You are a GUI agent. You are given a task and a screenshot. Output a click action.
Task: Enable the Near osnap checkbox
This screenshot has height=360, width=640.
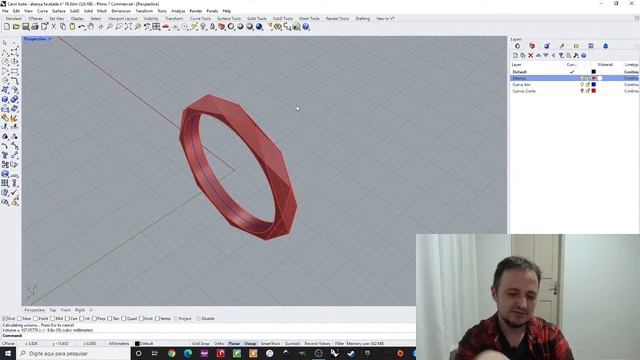(20, 318)
